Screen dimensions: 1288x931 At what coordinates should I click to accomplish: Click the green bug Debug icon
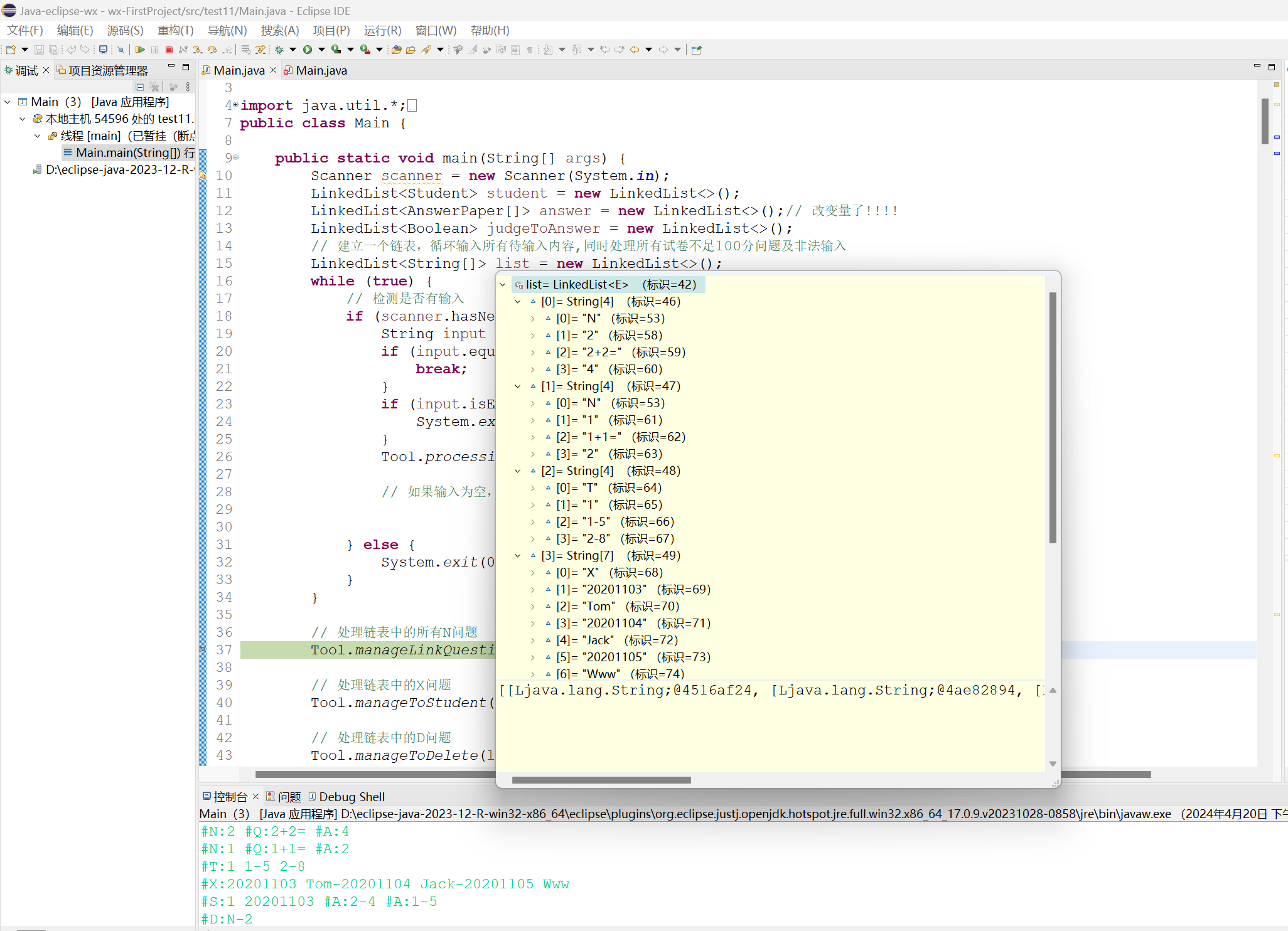point(279,50)
